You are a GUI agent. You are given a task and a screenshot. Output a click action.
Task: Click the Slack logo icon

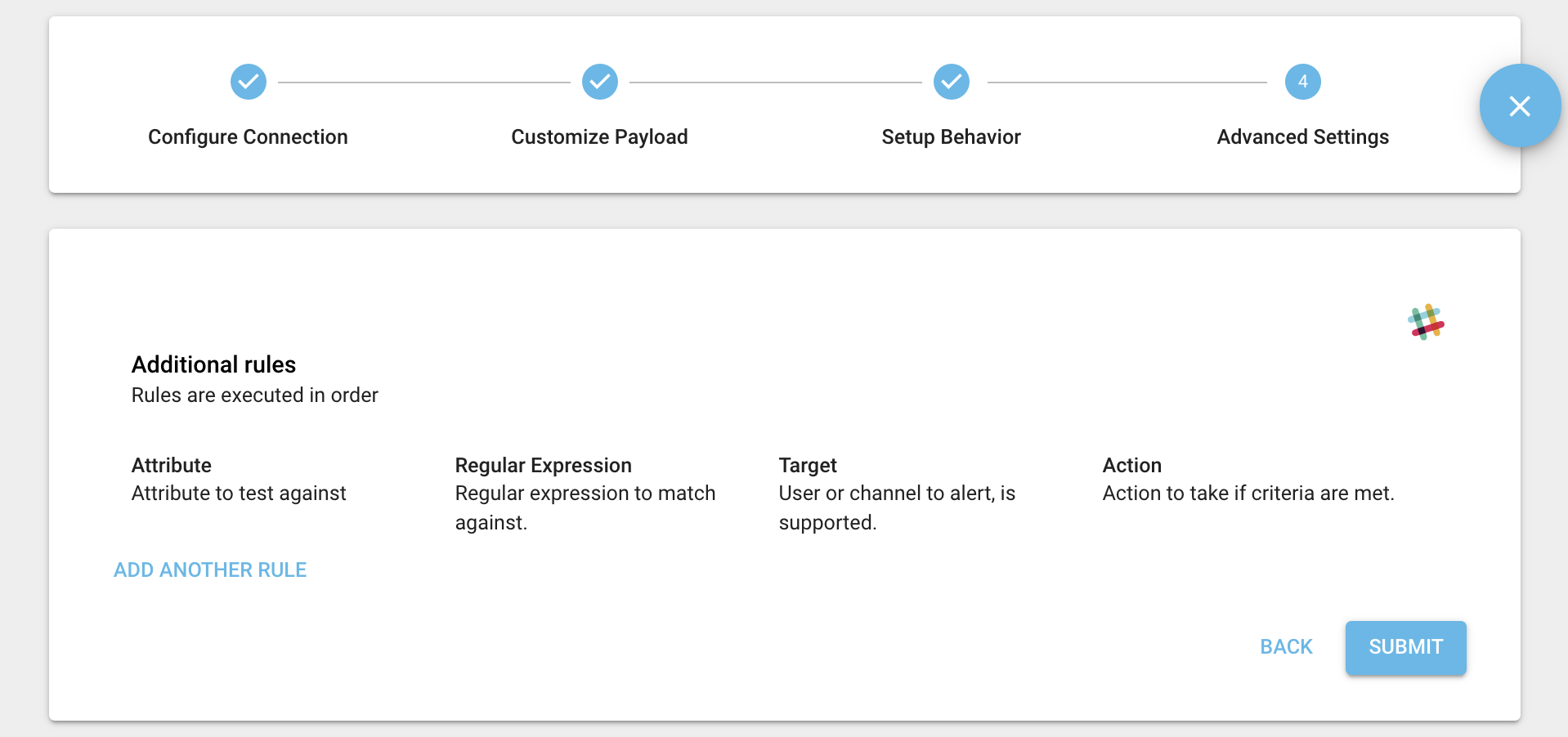tap(1427, 322)
